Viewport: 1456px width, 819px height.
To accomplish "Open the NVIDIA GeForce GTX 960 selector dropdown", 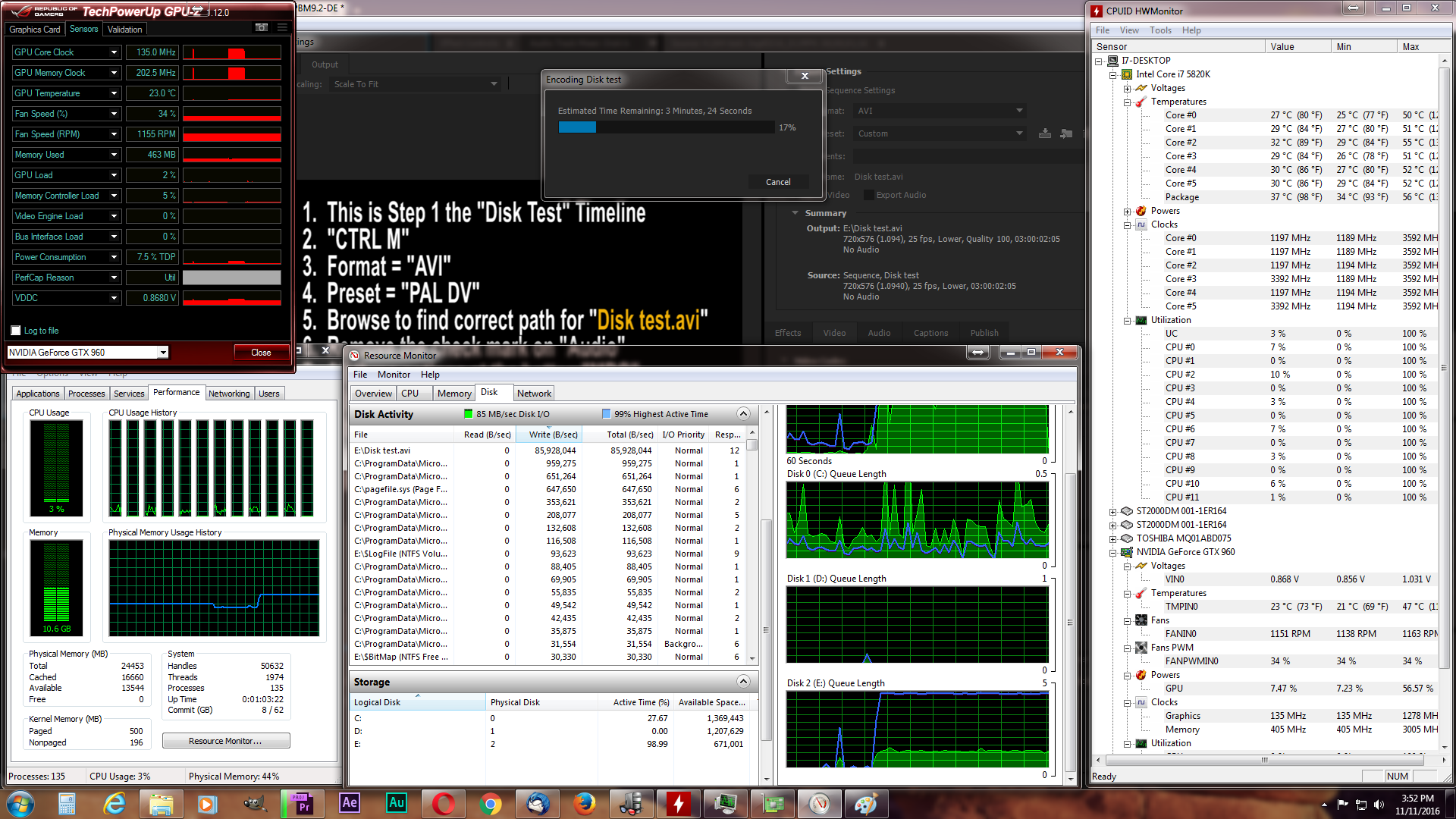I will (x=163, y=353).
